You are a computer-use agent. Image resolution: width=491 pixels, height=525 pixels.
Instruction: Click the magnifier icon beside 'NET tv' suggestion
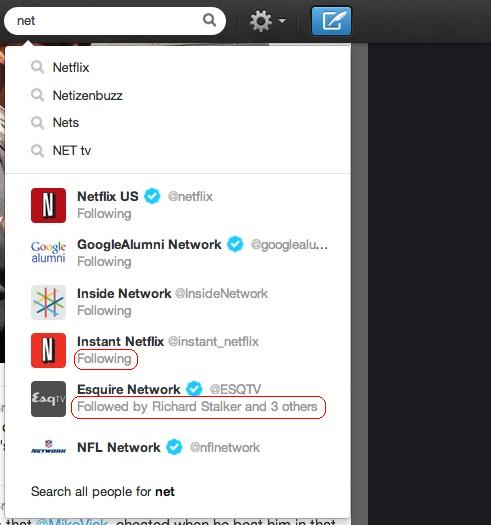pyautogui.click(x=38, y=151)
